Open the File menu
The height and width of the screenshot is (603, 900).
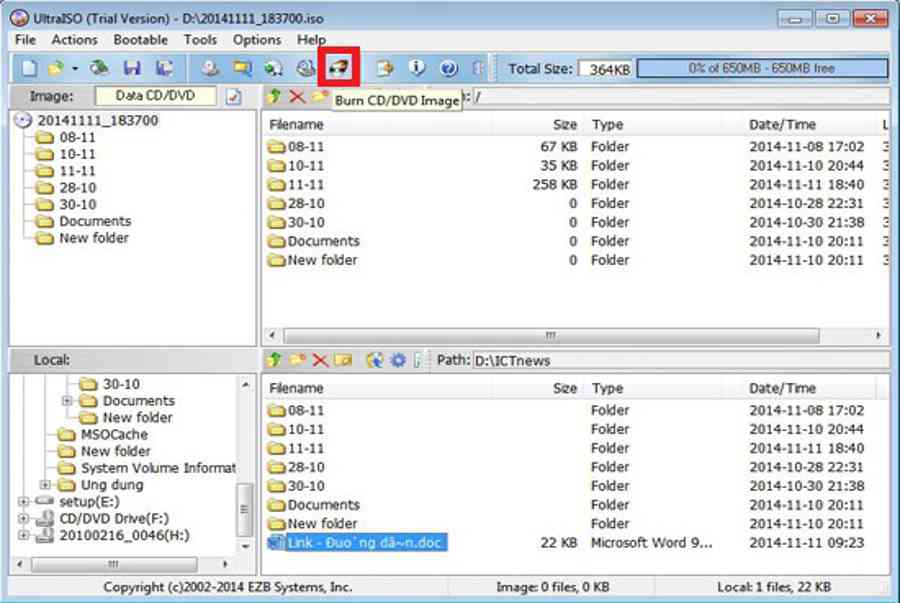(25, 40)
